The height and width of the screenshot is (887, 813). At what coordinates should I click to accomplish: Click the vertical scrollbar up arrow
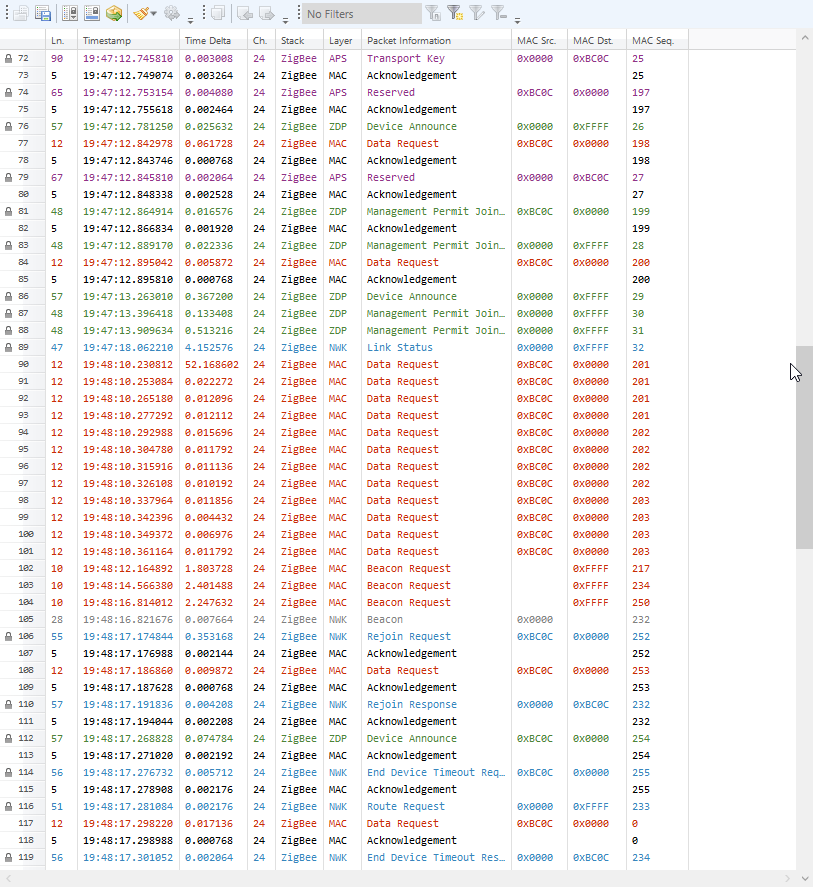tap(805, 38)
